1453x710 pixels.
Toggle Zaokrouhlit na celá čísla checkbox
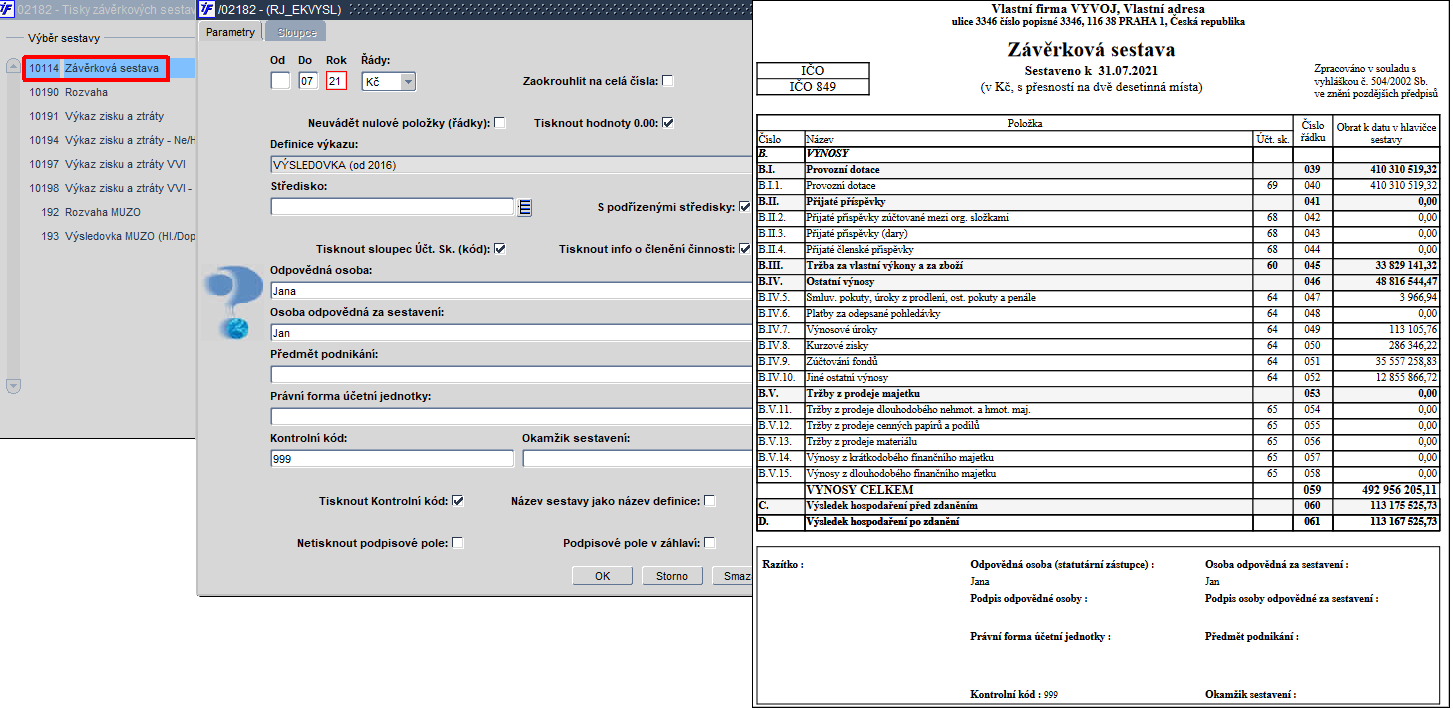pos(668,81)
